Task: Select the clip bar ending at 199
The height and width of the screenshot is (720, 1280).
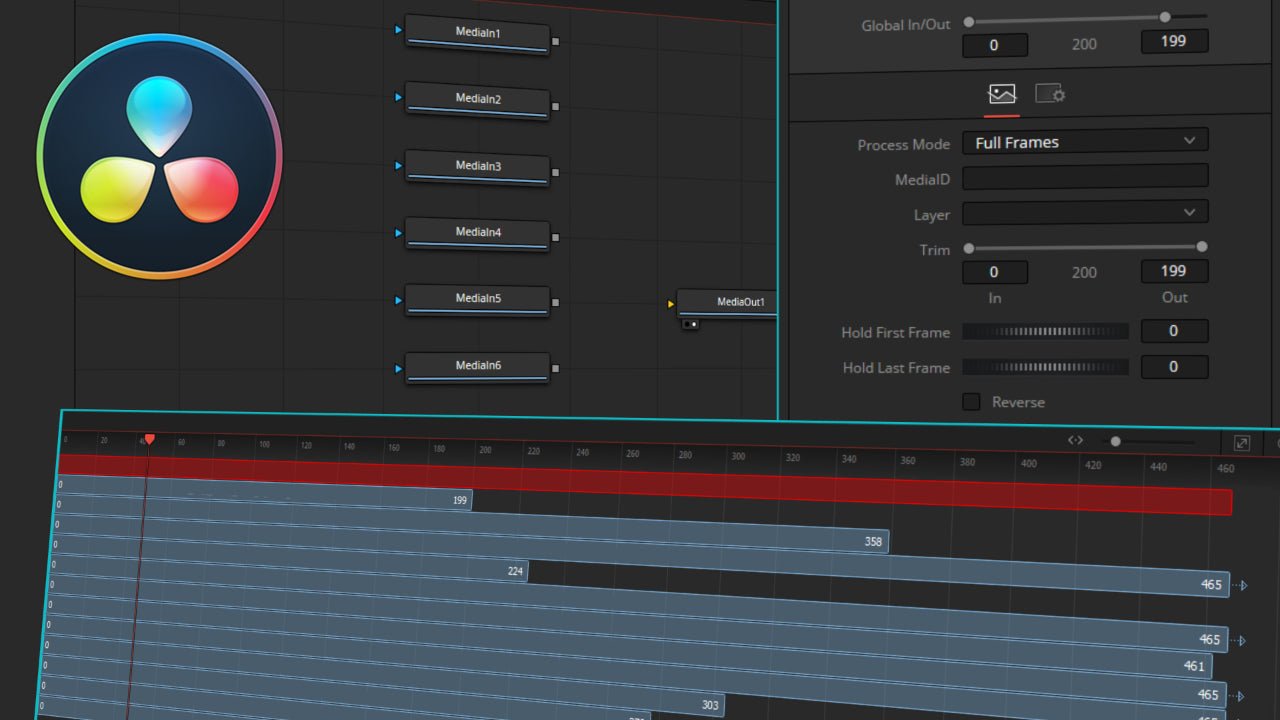Action: (x=264, y=491)
